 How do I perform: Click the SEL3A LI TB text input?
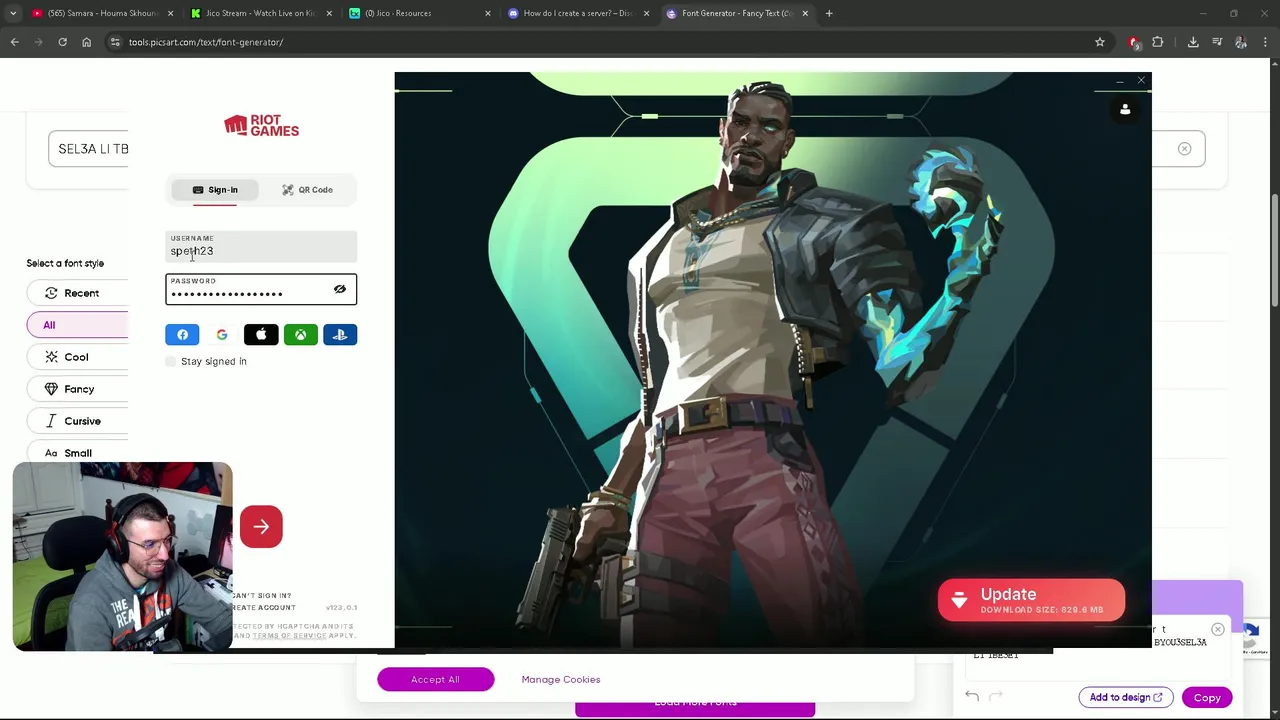[x=88, y=149]
